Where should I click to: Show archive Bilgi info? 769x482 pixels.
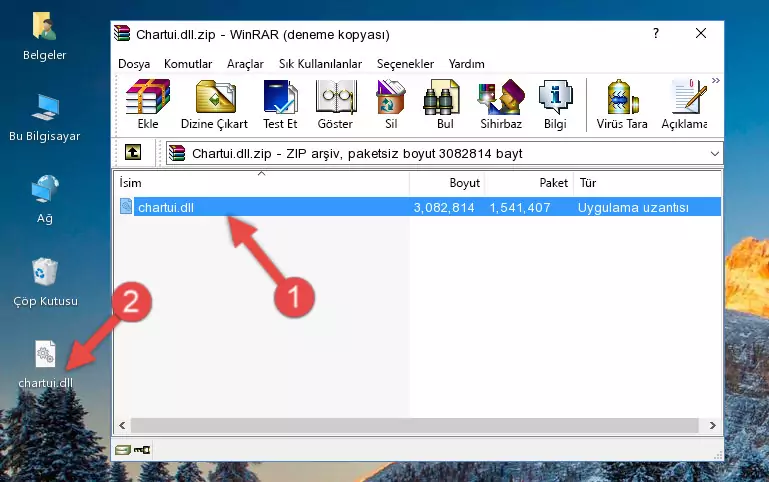click(555, 104)
